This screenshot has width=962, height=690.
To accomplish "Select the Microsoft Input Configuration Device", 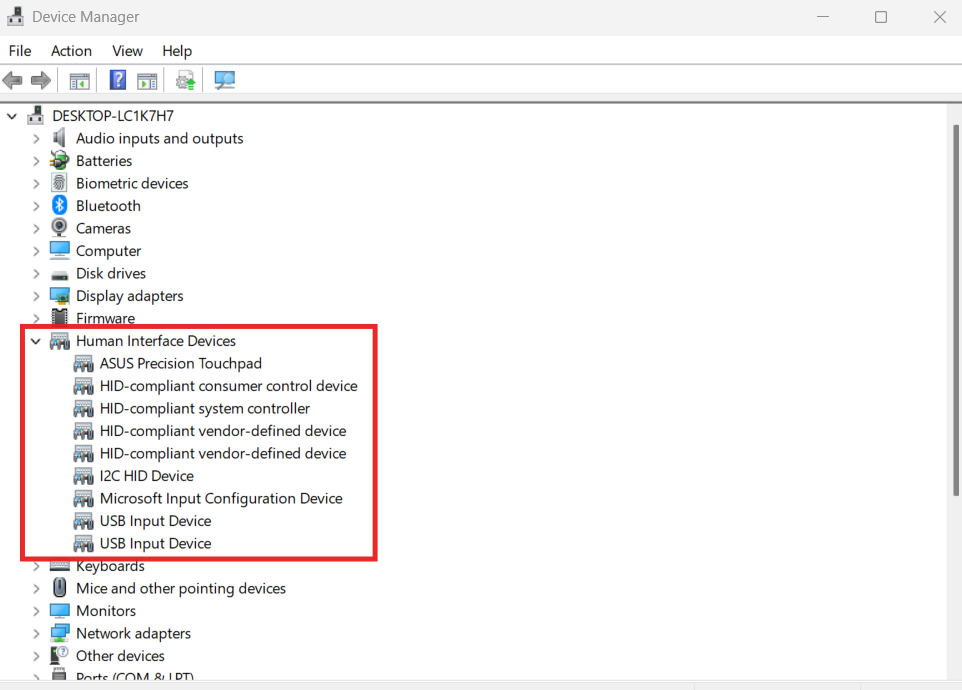I will pyautogui.click(x=221, y=498).
